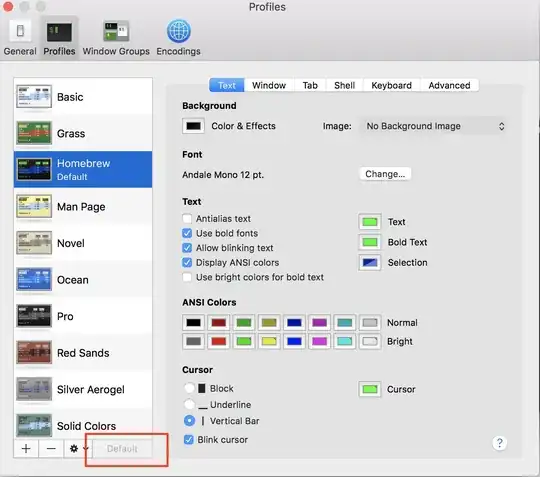This screenshot has width=540, height=477.
Task: Choose the Red Sands profile
Action: point(83,353)
